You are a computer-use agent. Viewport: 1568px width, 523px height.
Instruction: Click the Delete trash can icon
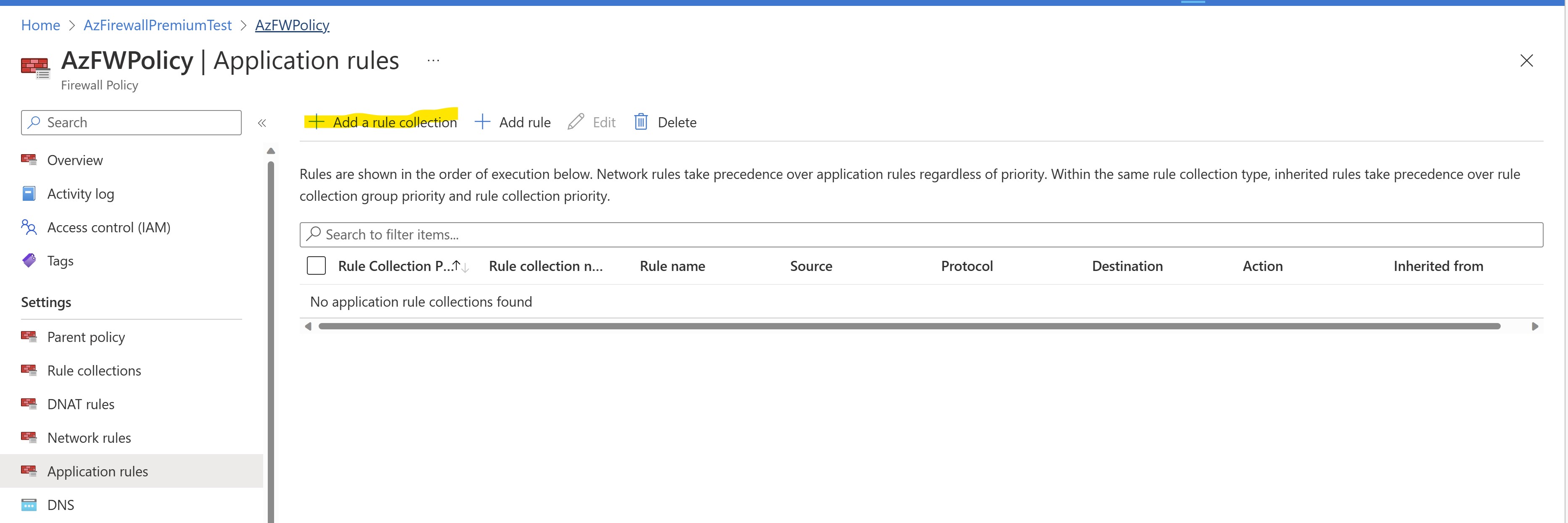click(x=641, y=122)
